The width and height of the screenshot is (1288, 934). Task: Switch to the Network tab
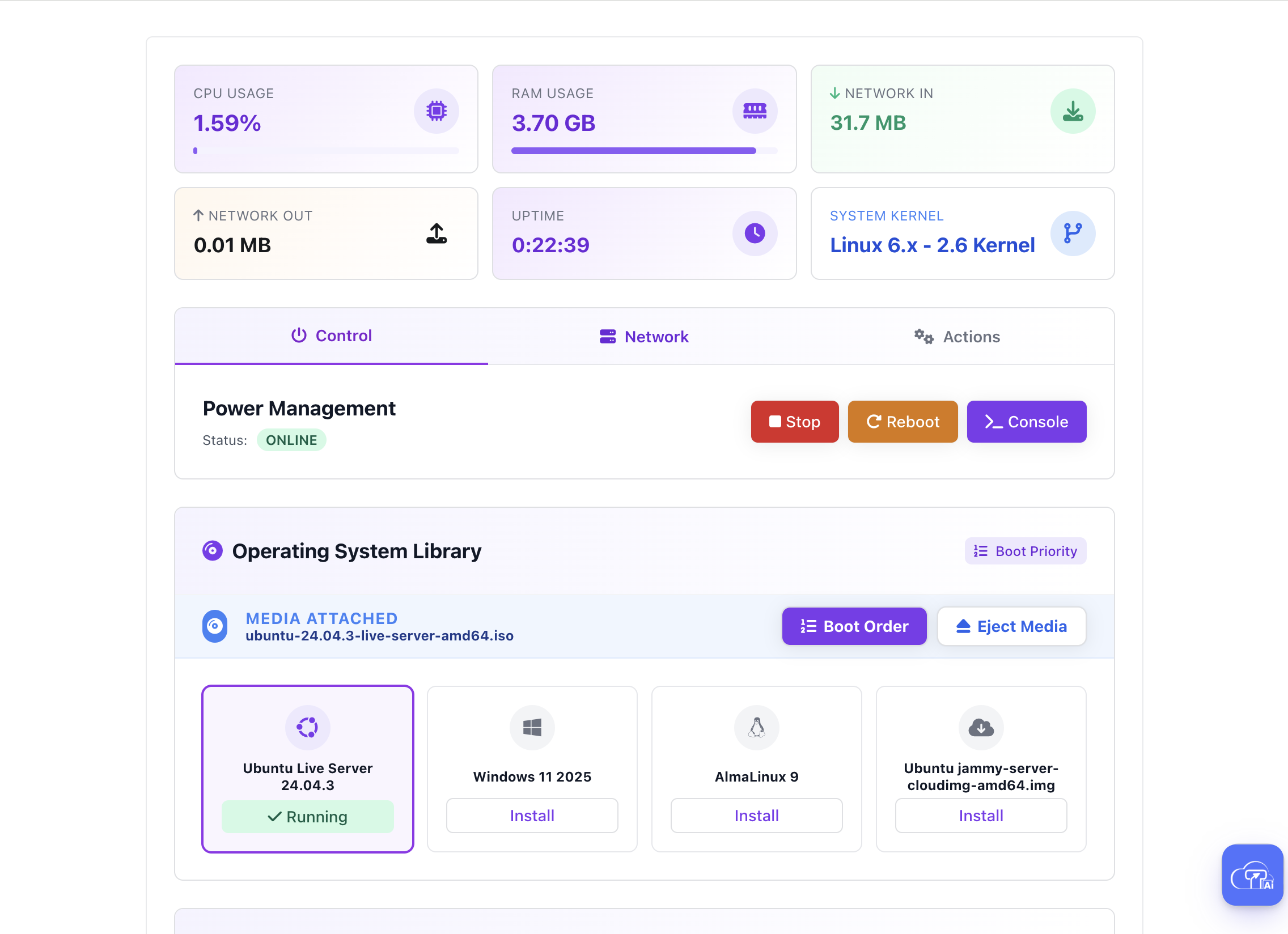point(643,336)
